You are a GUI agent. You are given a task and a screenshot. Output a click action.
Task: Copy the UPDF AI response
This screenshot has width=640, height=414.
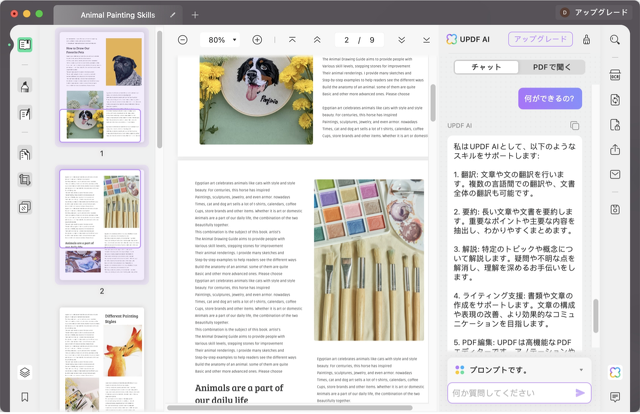574,126
